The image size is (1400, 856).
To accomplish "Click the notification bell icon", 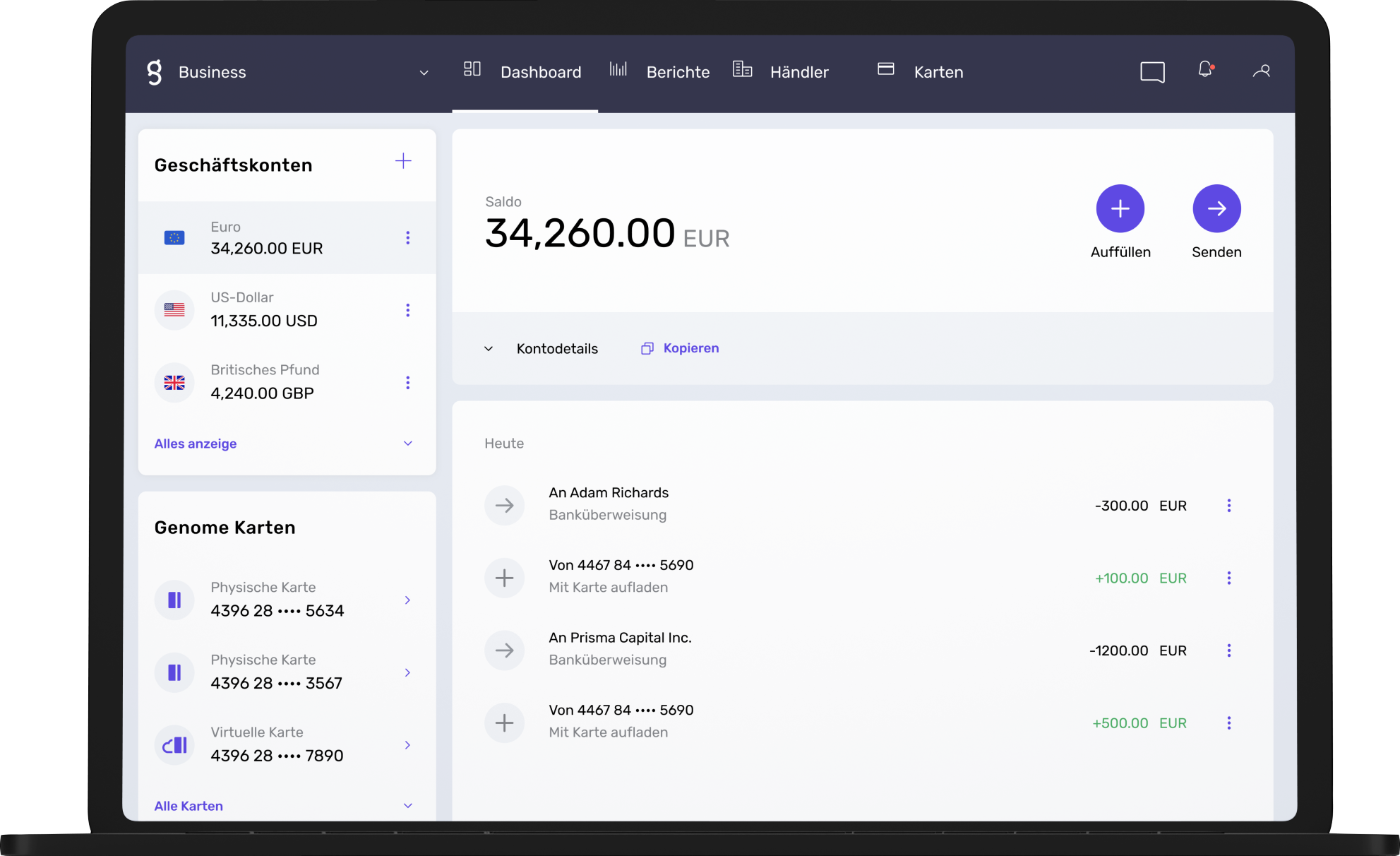I will point(1205,70).
